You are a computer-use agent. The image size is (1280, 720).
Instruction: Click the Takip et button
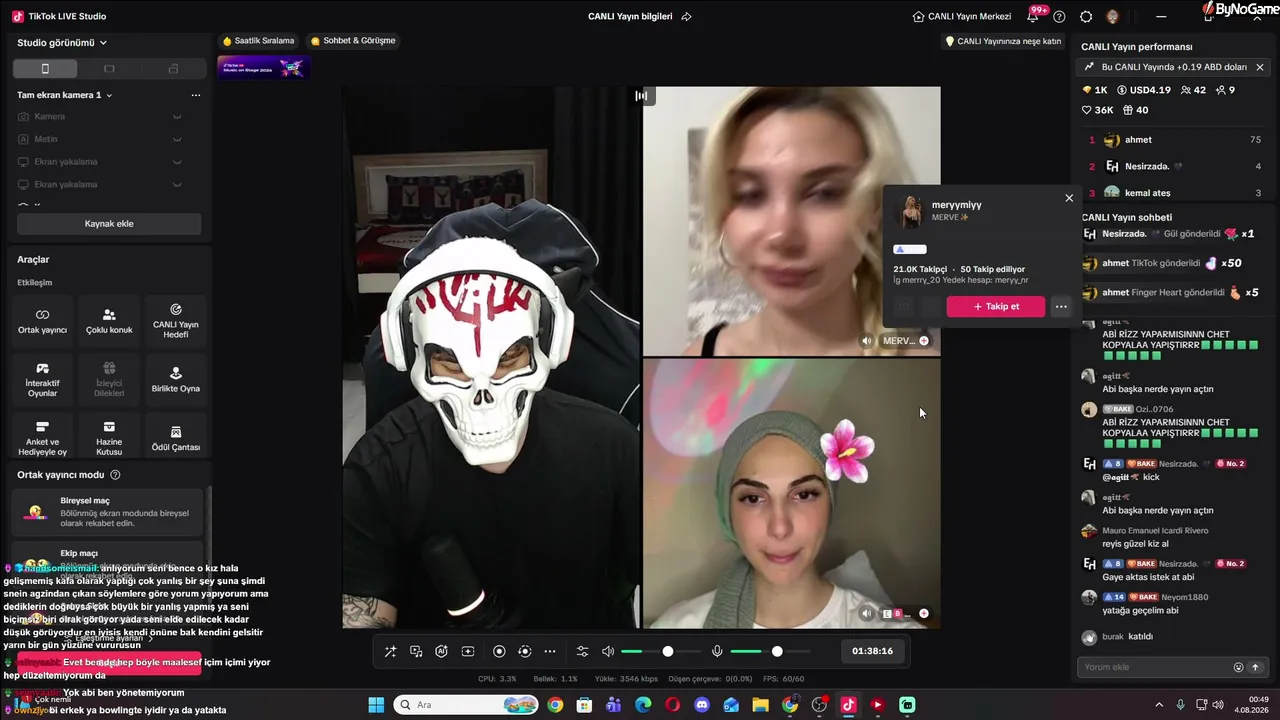(x=996, y=307)
